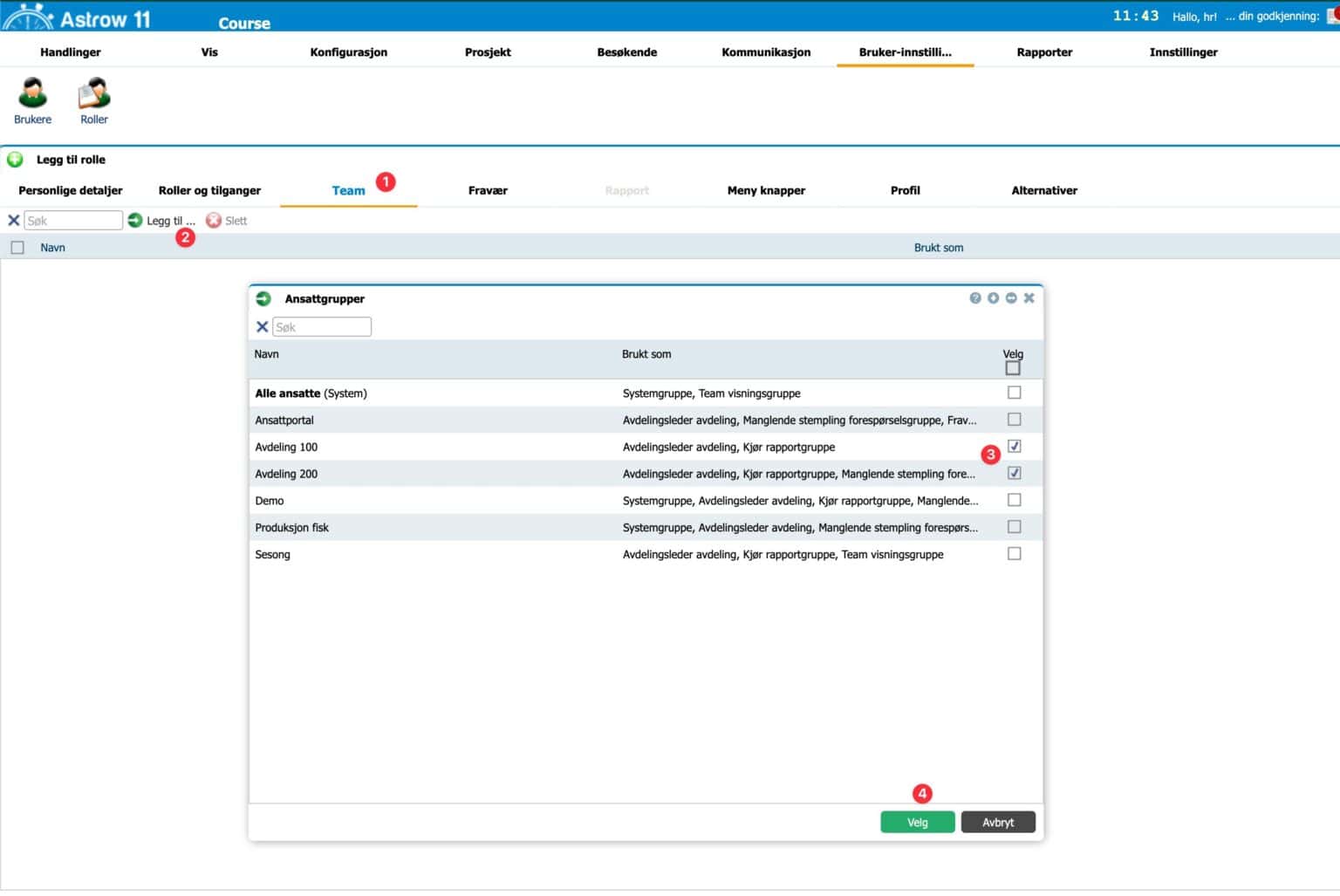The image size is (1340, 896).
Task: Open the Brukere user management icon
Action: [x=32, y=100]
